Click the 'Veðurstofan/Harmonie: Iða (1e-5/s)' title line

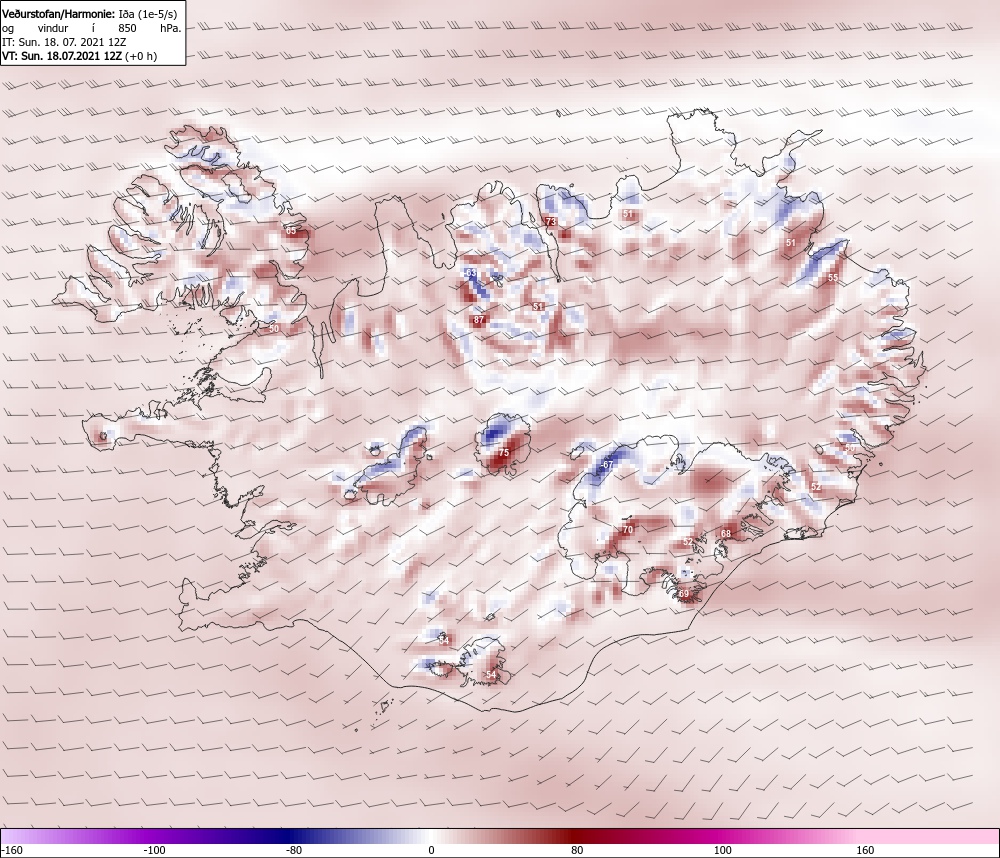[90, 14]
